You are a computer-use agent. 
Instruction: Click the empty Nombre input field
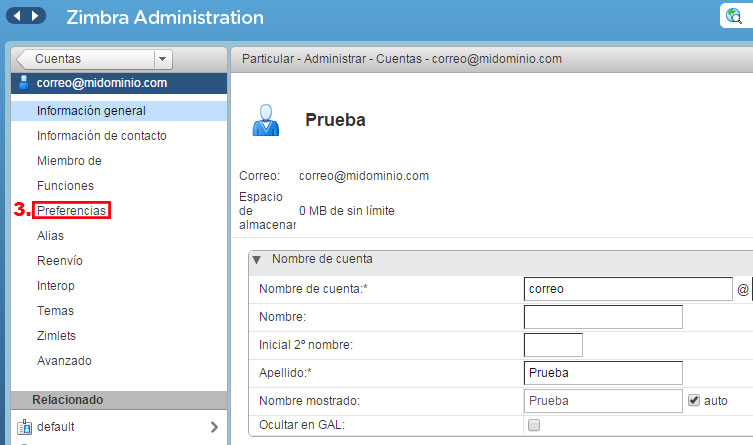(603, 317)
